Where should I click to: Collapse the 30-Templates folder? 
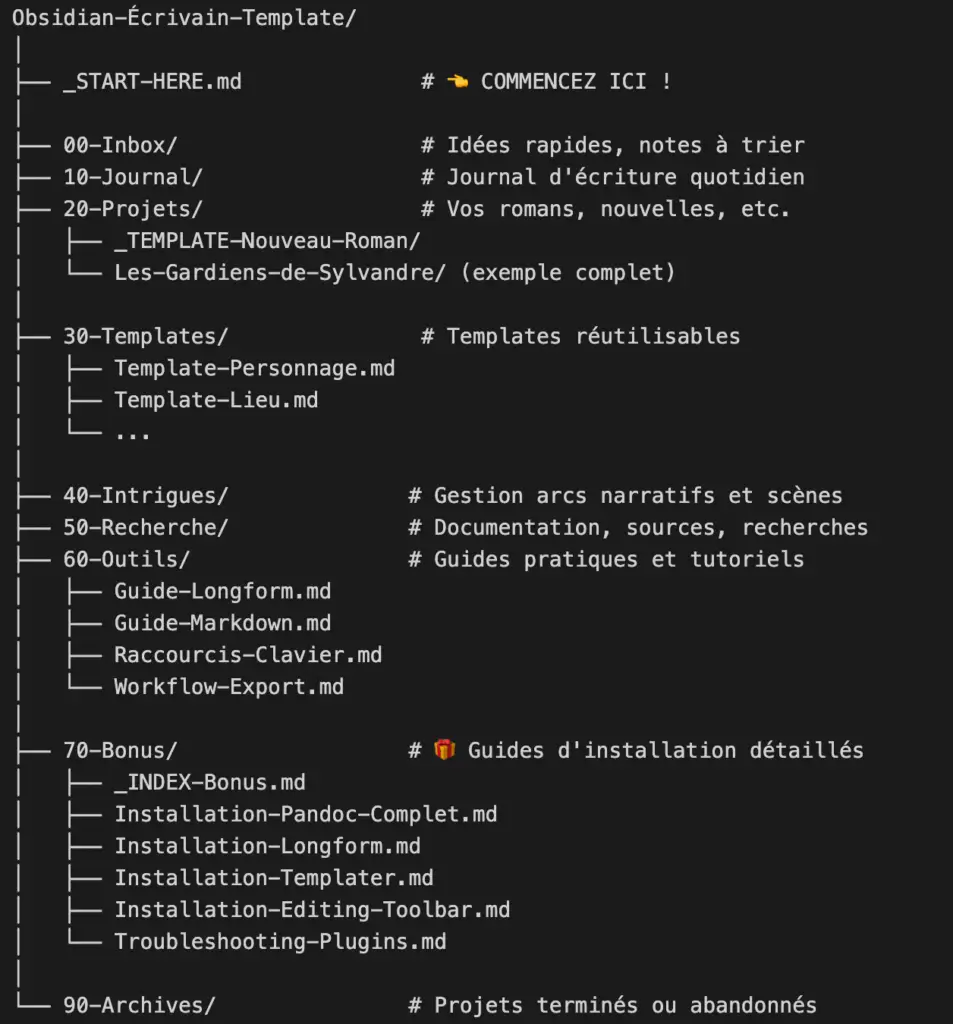[x=145, y=336]
